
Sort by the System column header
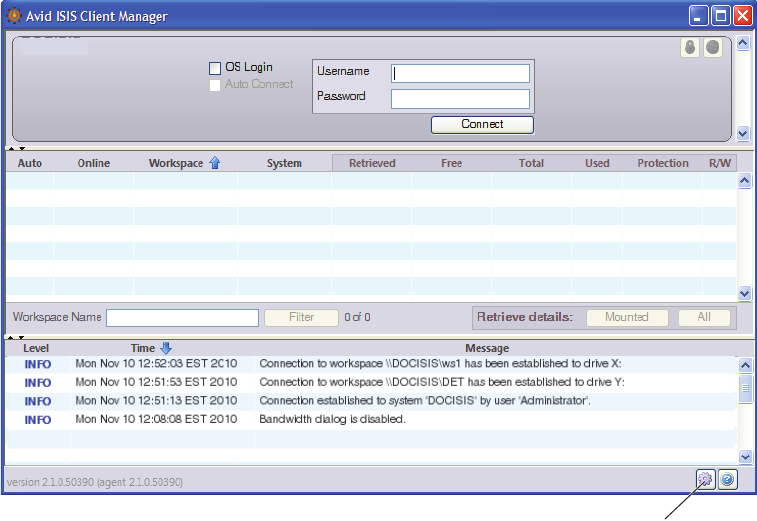point(284,163)
